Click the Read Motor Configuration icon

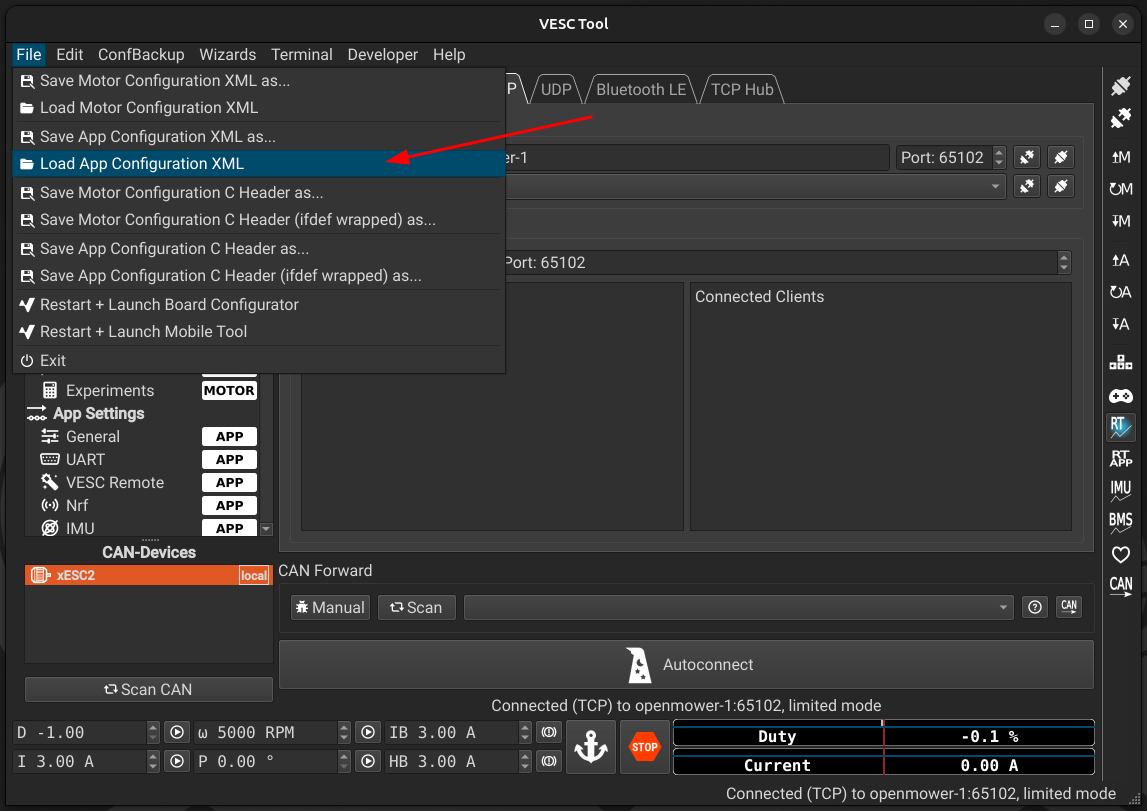tap(1121, 157)
